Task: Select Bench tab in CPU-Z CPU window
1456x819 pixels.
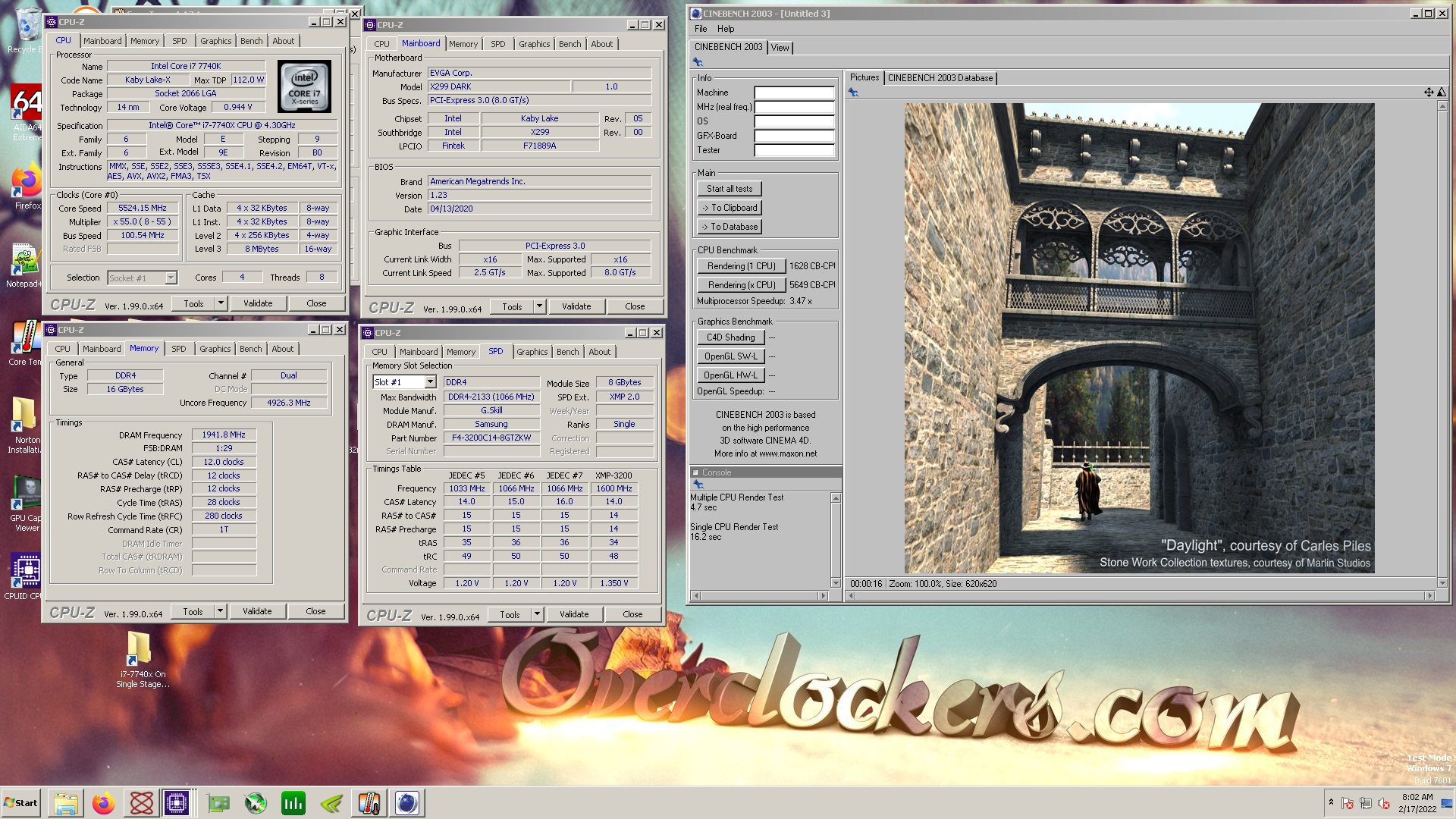Action: pyautogui.click(x=252, y=41)
